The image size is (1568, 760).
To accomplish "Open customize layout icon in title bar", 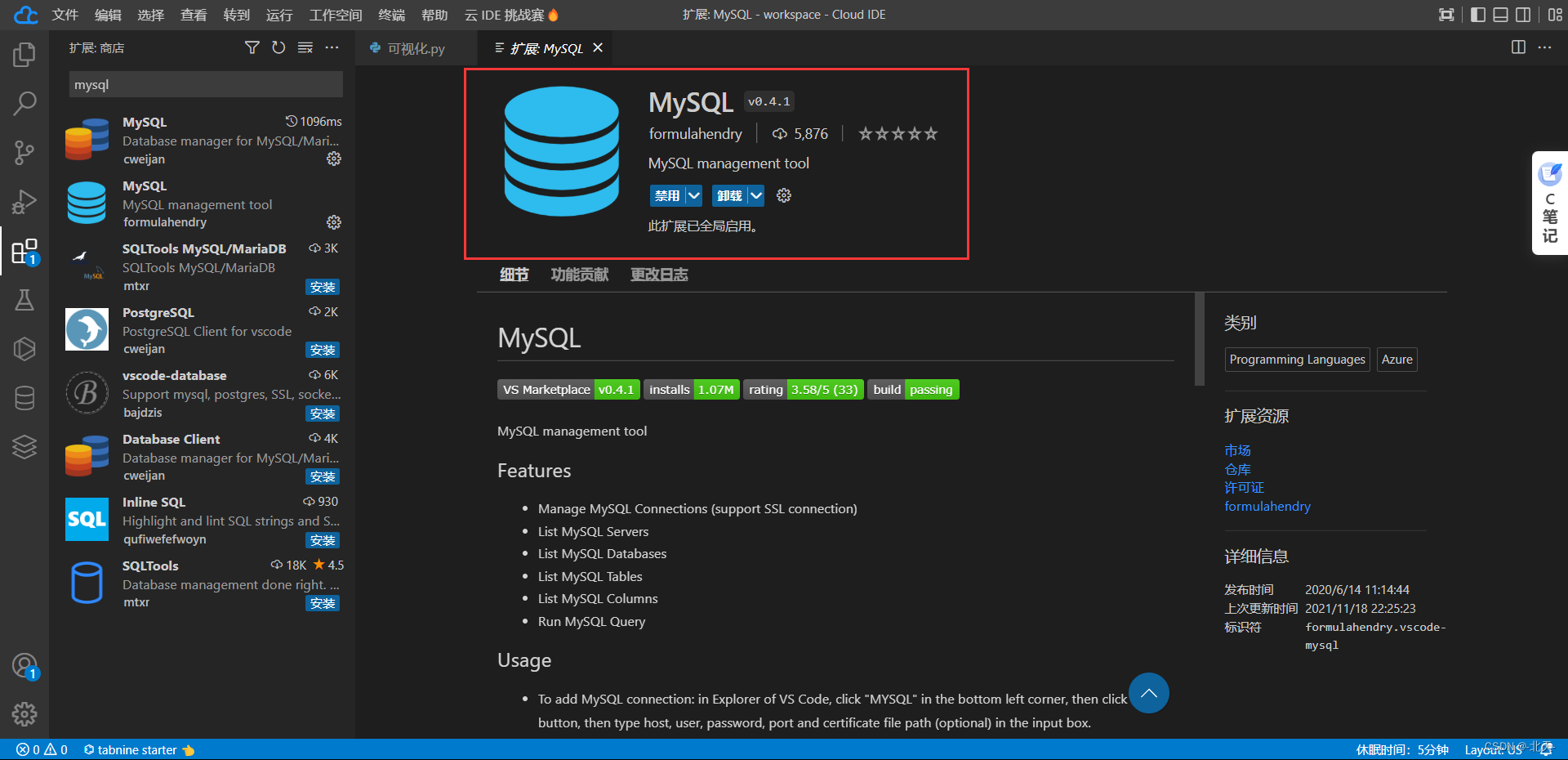I will 1555,15.
